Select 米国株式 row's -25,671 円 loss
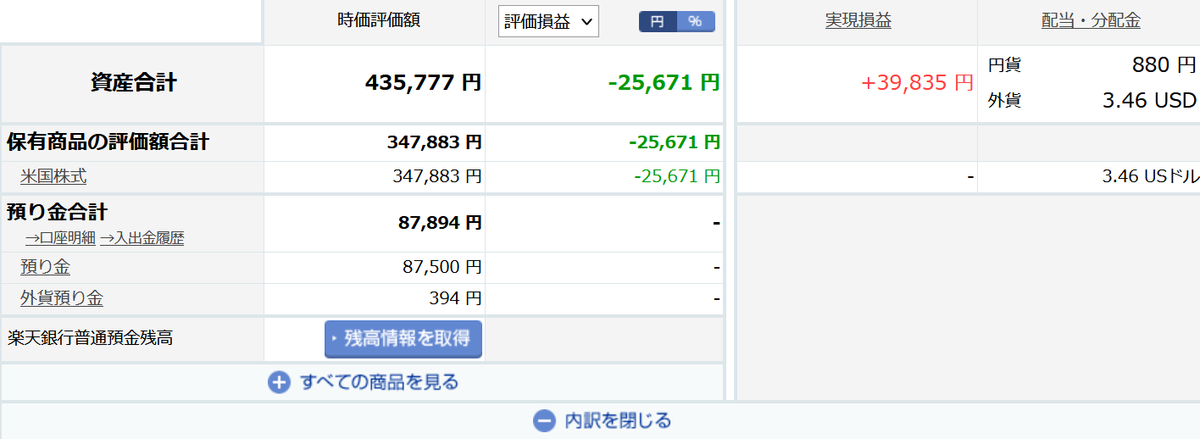 coord(677,177)
